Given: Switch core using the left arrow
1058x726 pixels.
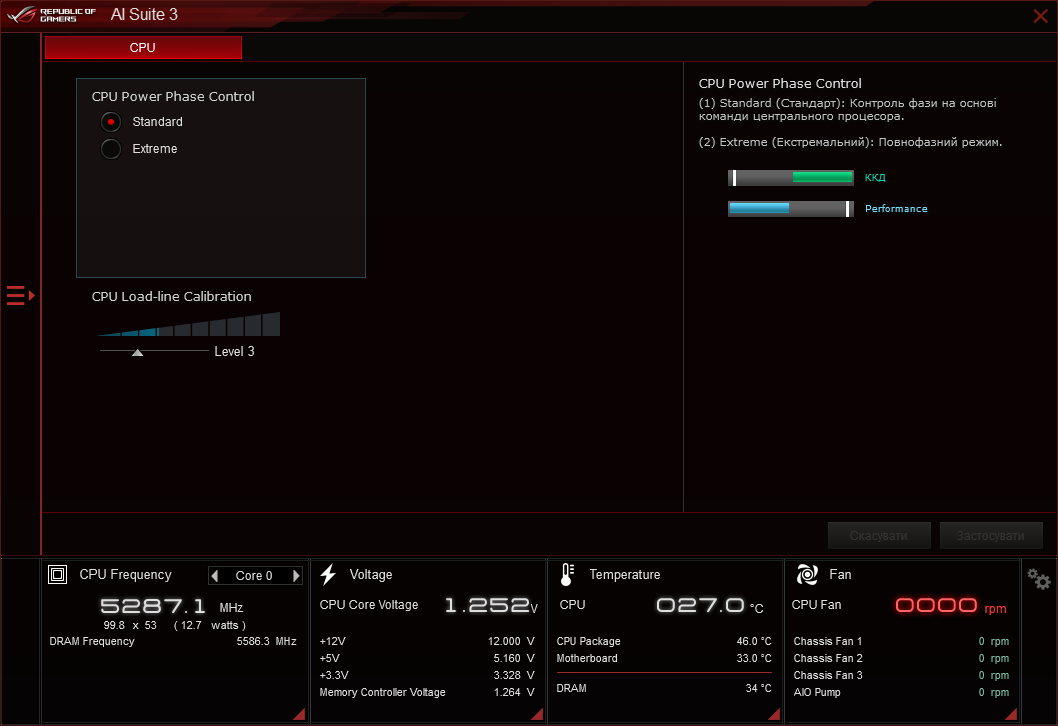Looking at the screenshot, I should click(x=213, y=575).
